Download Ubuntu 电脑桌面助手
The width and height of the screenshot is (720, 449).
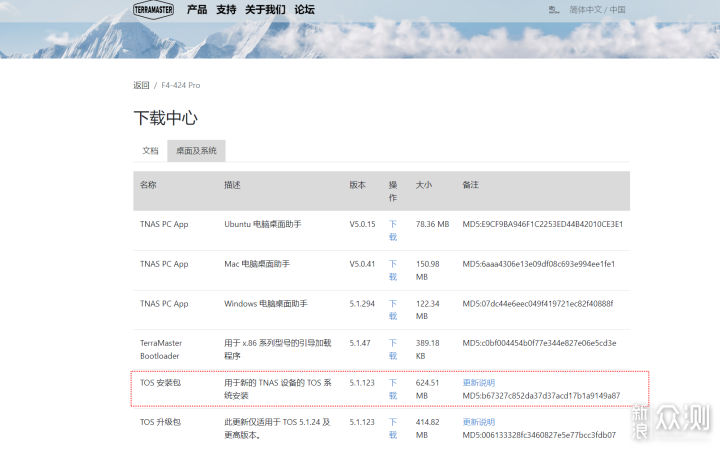(x=393, y=230)
